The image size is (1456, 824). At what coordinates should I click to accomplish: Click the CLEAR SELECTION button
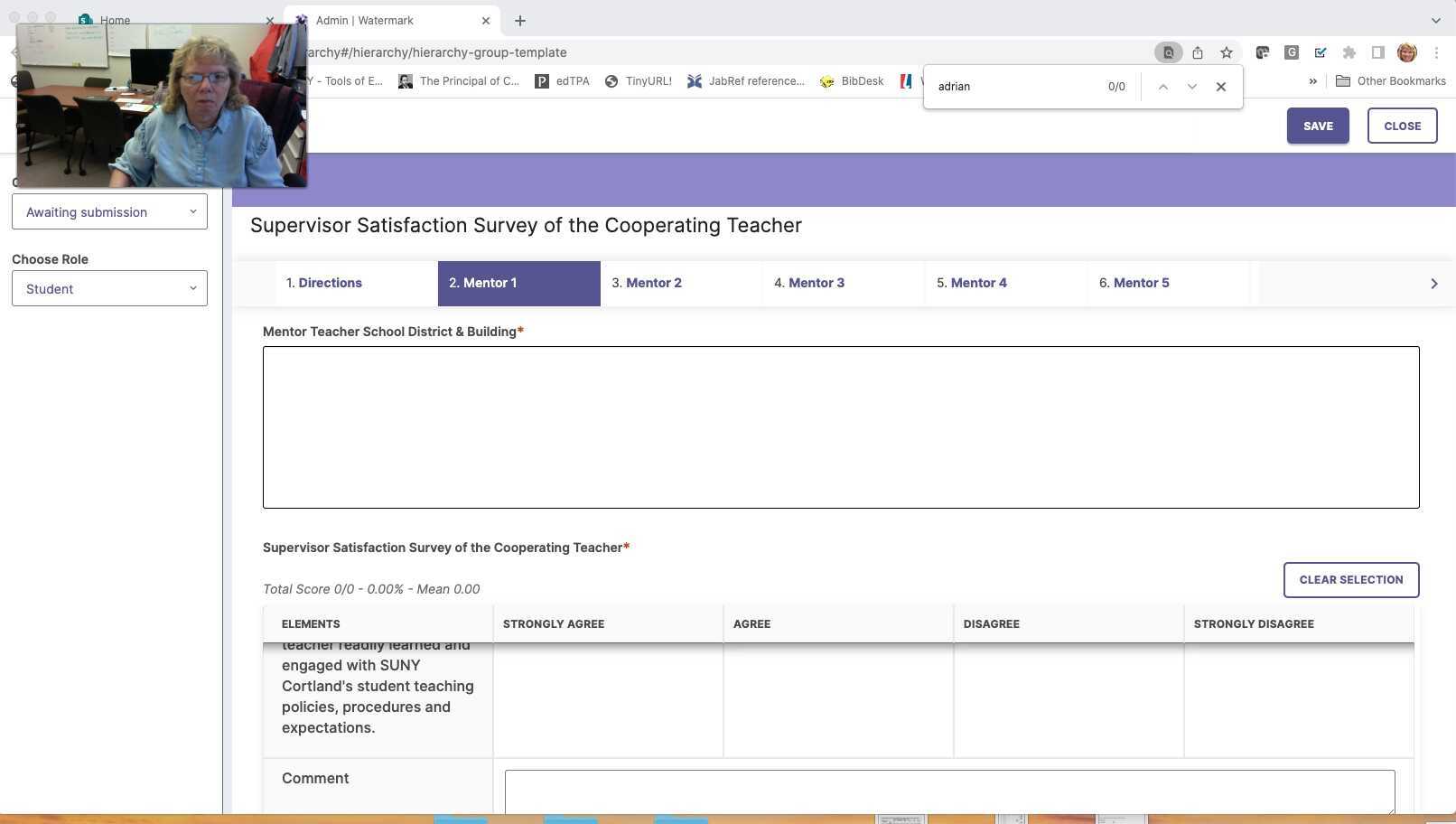[1350, 580]
